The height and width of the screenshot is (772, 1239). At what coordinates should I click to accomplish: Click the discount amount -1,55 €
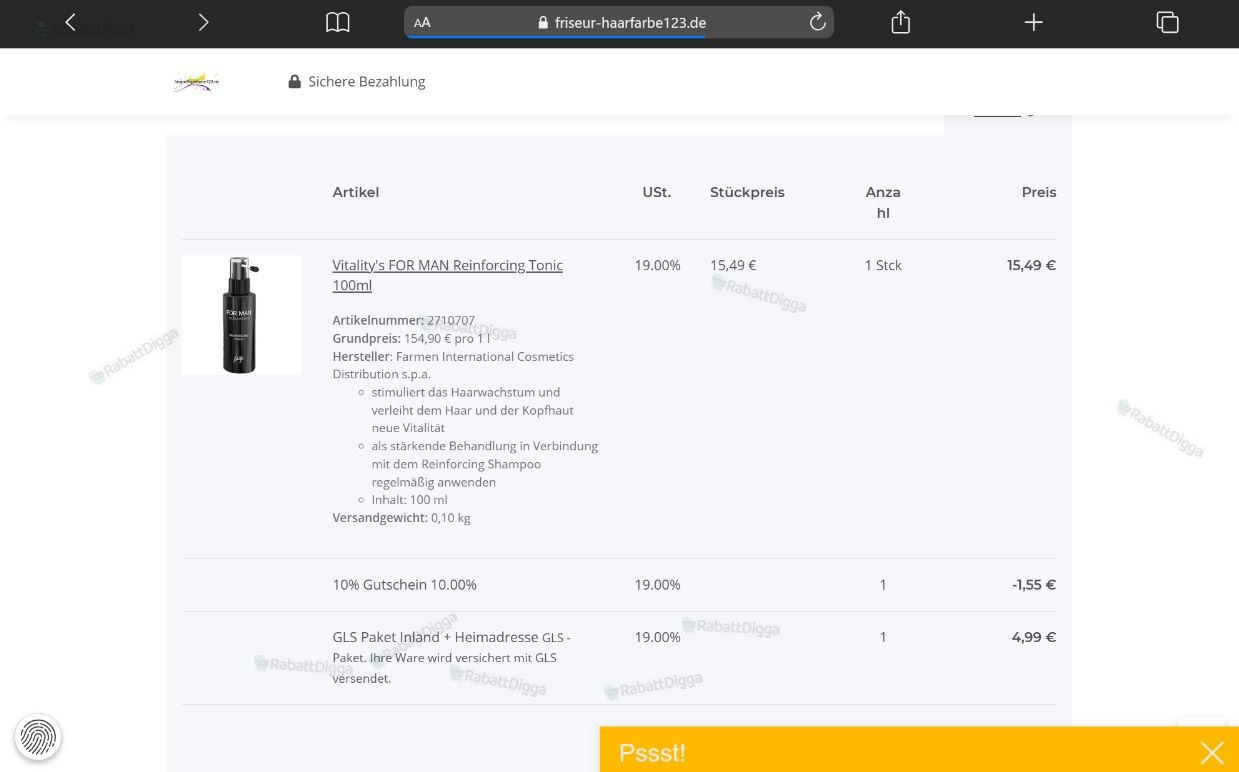[x=1034, y=585]
